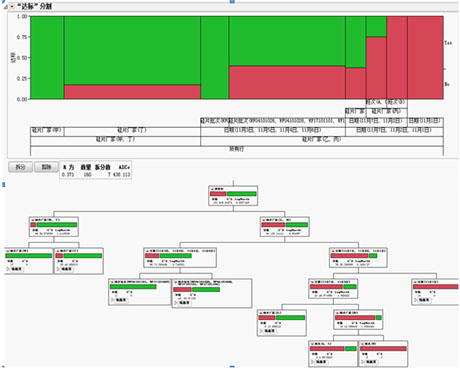460x369 pixels.
Task: Open the red triangle menu beside "达标" 分割
Action: point(12,7)
